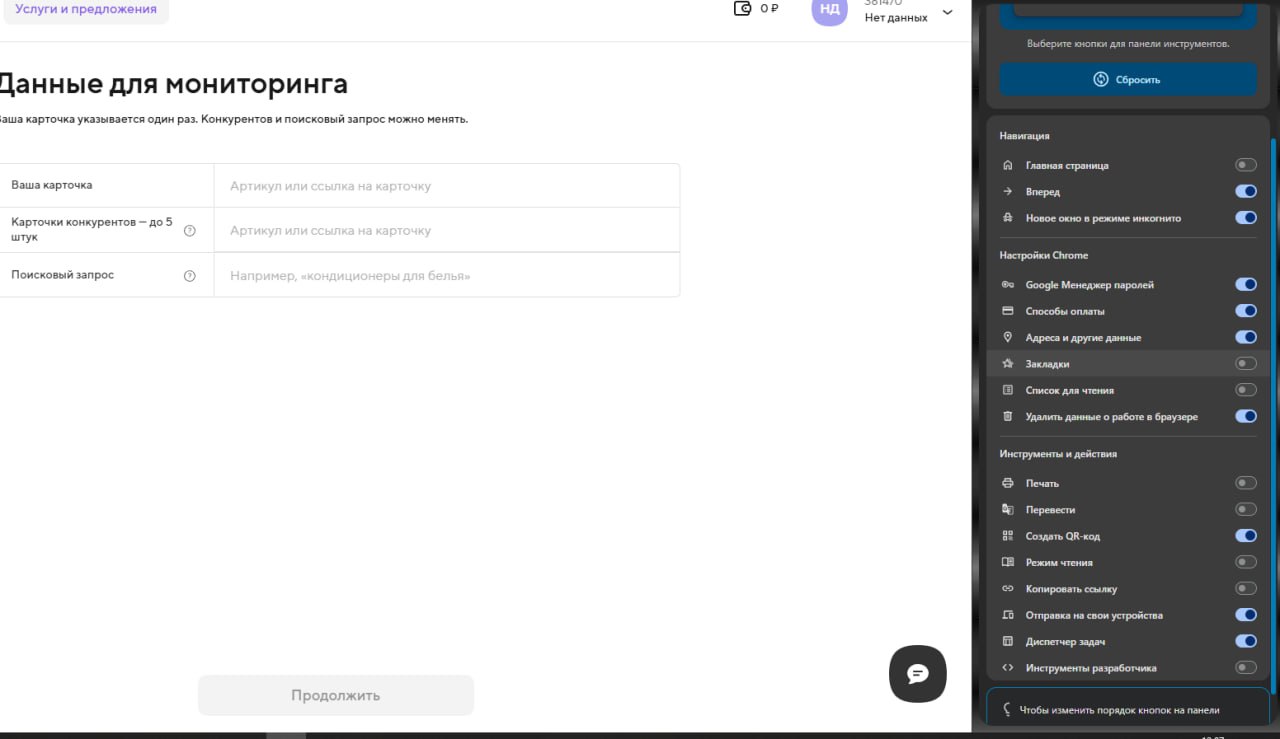Image resolution: width=1280 pixels, height=739 pixels.
Task: Enable the Печать toggle
Action: coord(1246,483)
